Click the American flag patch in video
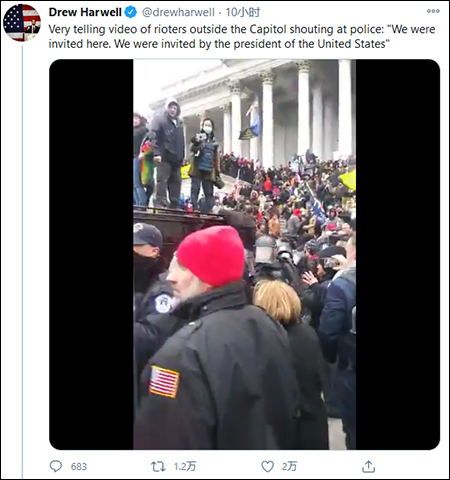 [164, 382]
